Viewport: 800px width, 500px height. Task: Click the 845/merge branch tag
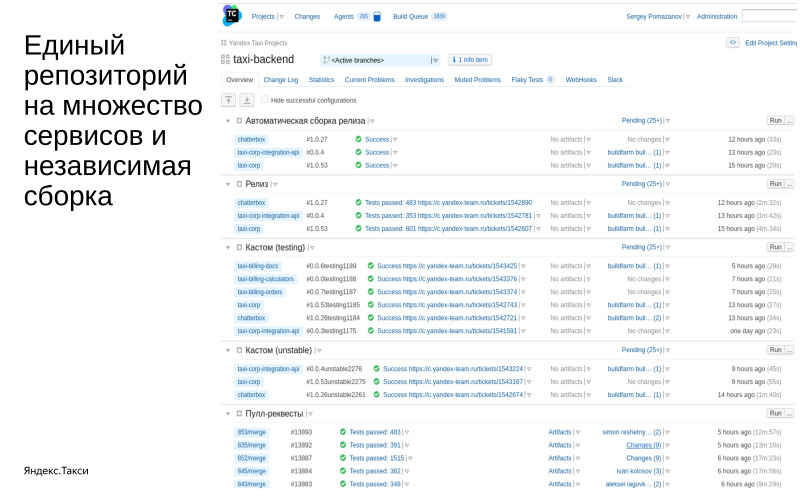click(x=252, y=471)
